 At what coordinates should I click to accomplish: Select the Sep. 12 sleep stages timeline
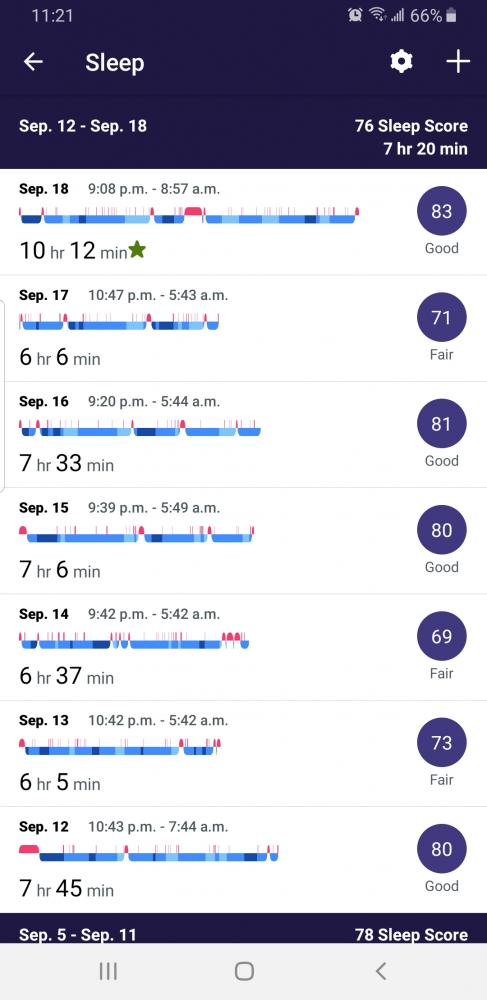tap(149, 853)
